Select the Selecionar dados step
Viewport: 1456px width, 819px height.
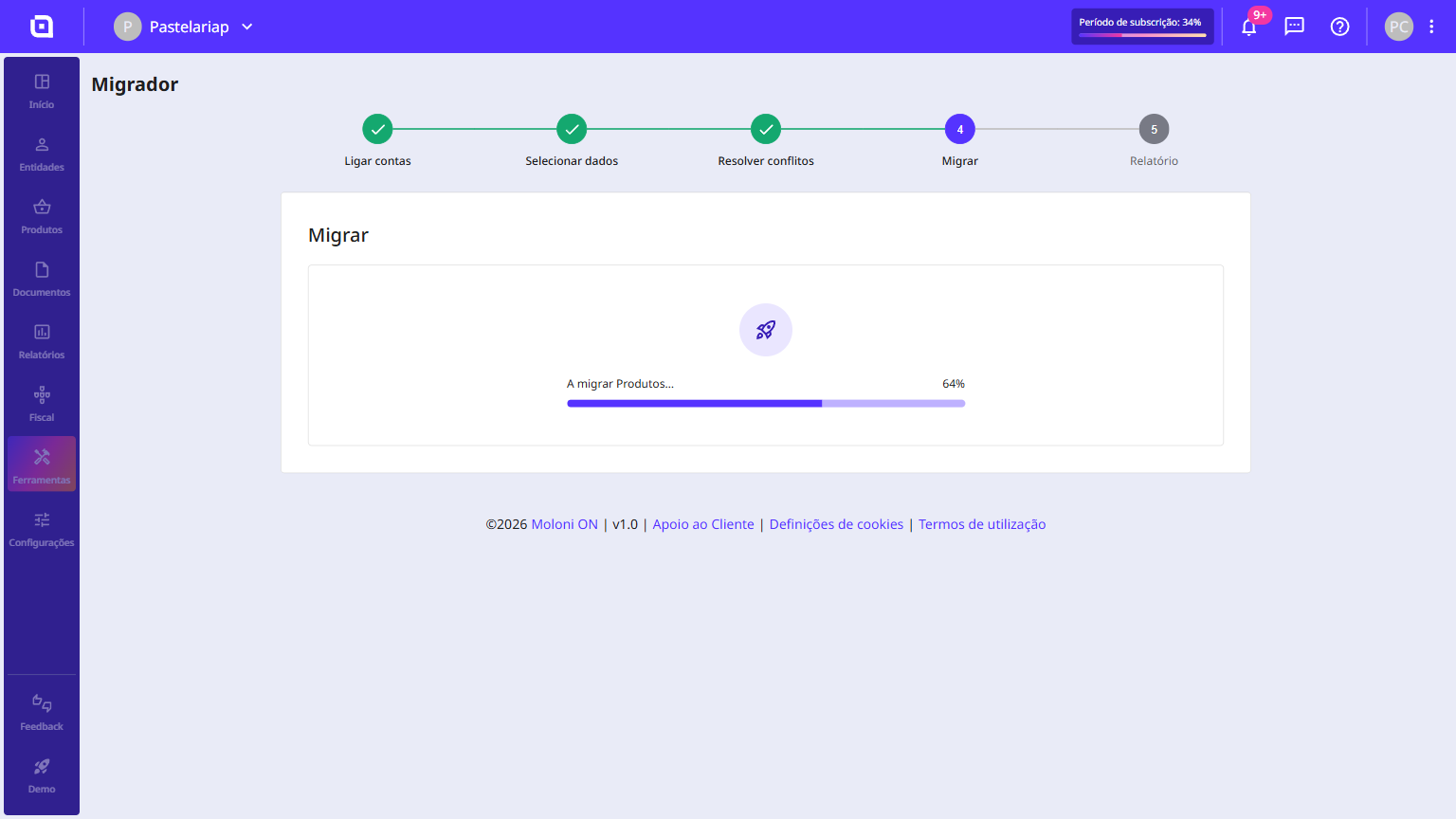(572, 140)
